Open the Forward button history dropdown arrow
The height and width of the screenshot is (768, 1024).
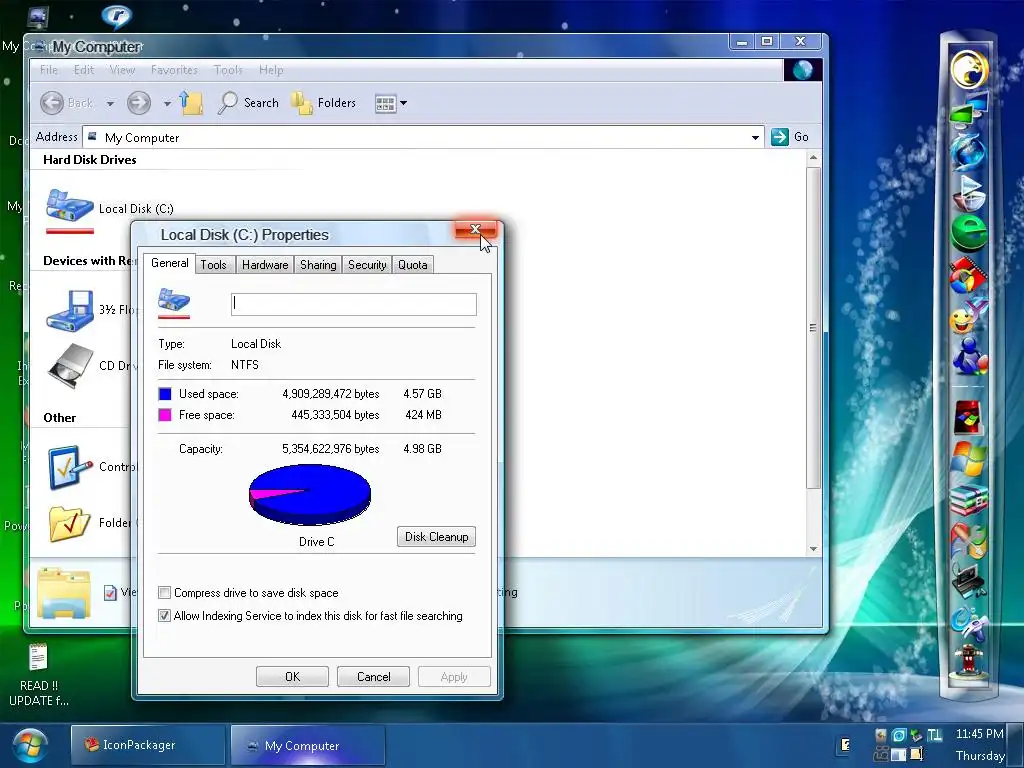coord(167,103)
